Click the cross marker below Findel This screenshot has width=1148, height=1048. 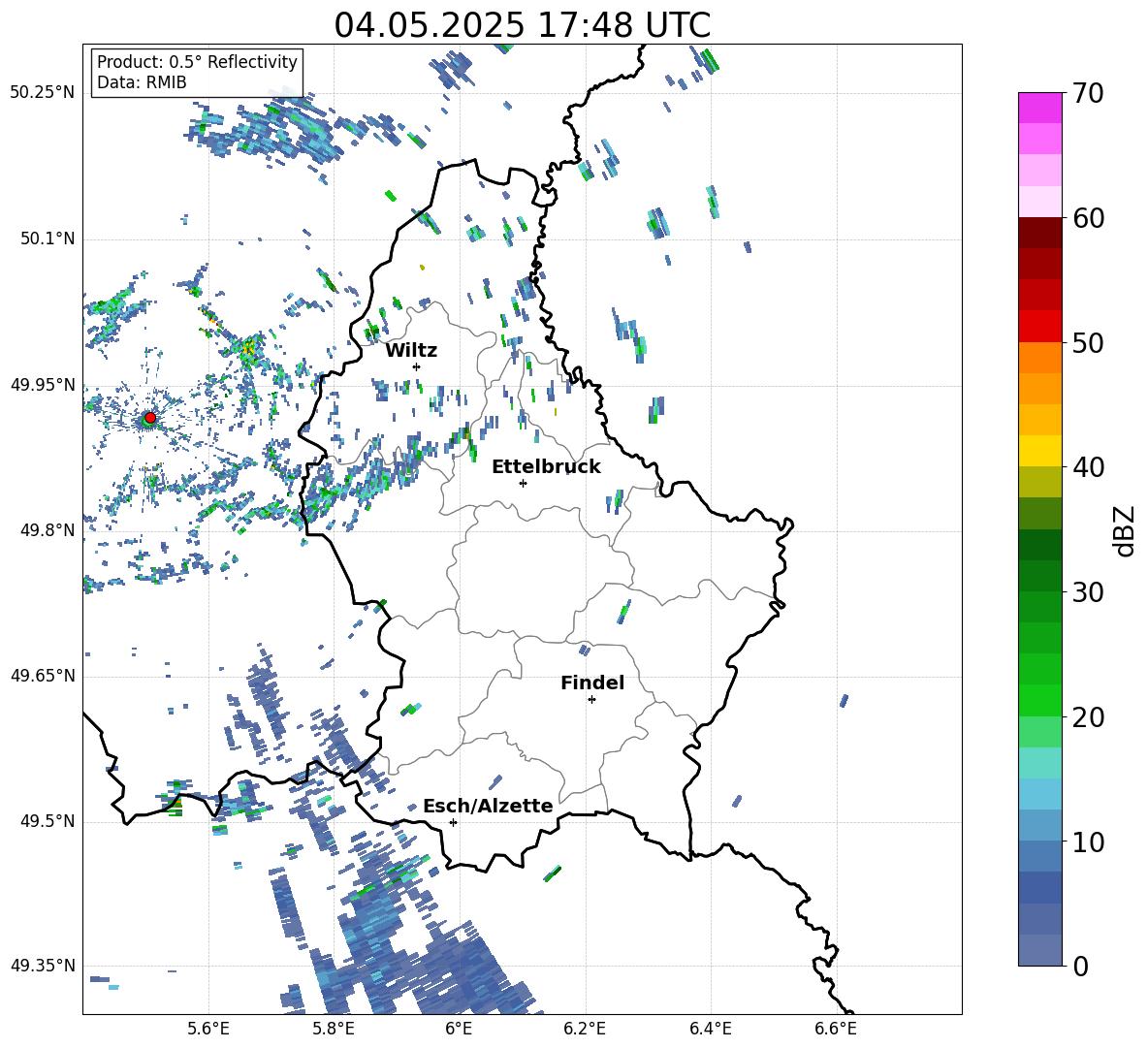591,700
